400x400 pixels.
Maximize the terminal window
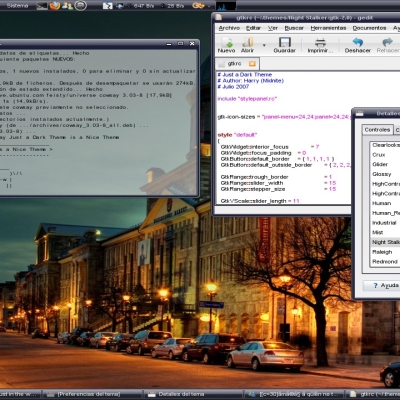pos(181,44)
